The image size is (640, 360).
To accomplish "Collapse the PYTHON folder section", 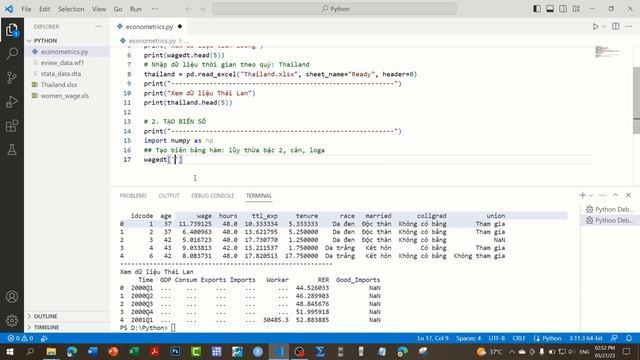I will [67, 40].
